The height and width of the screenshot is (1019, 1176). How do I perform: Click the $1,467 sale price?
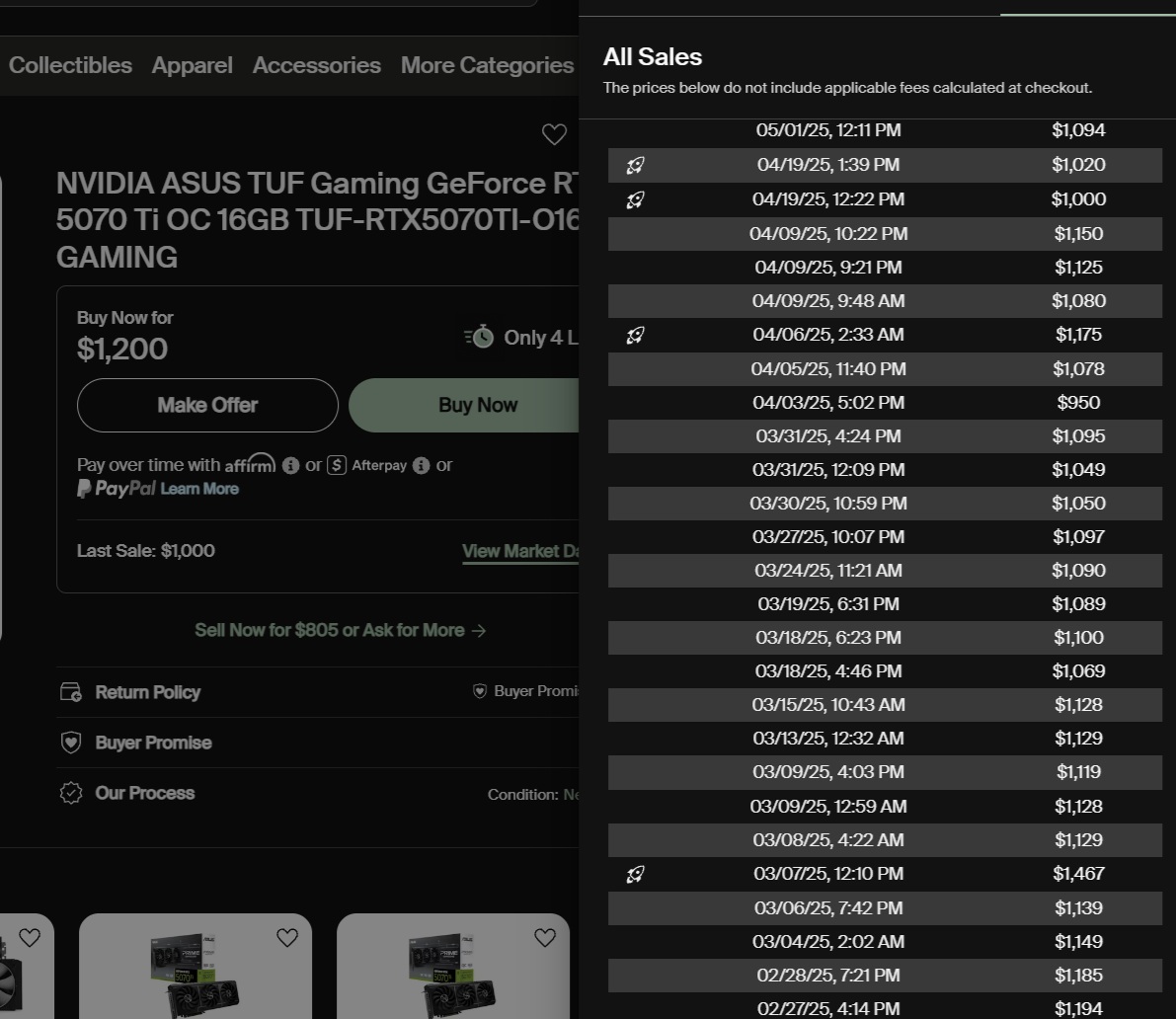point(1078,874)
